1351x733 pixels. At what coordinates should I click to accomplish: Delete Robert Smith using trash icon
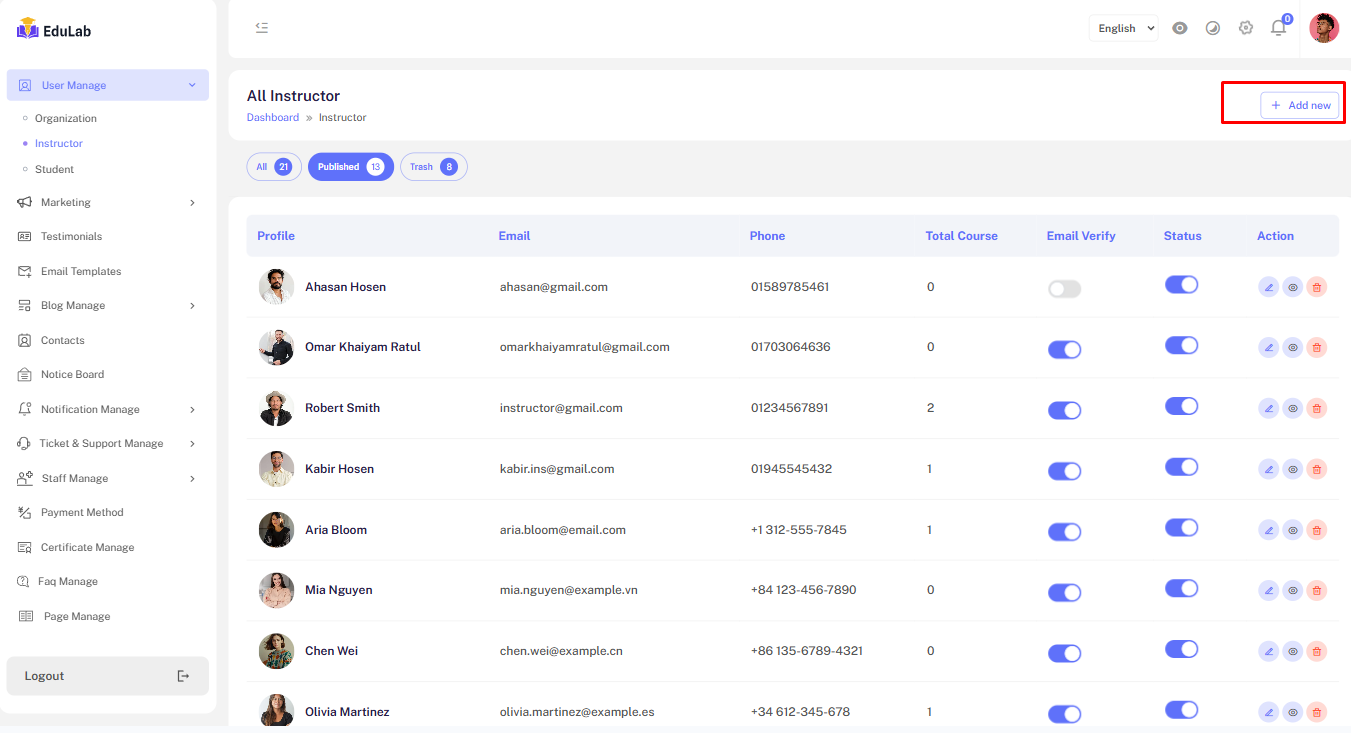coord(1316,408)
